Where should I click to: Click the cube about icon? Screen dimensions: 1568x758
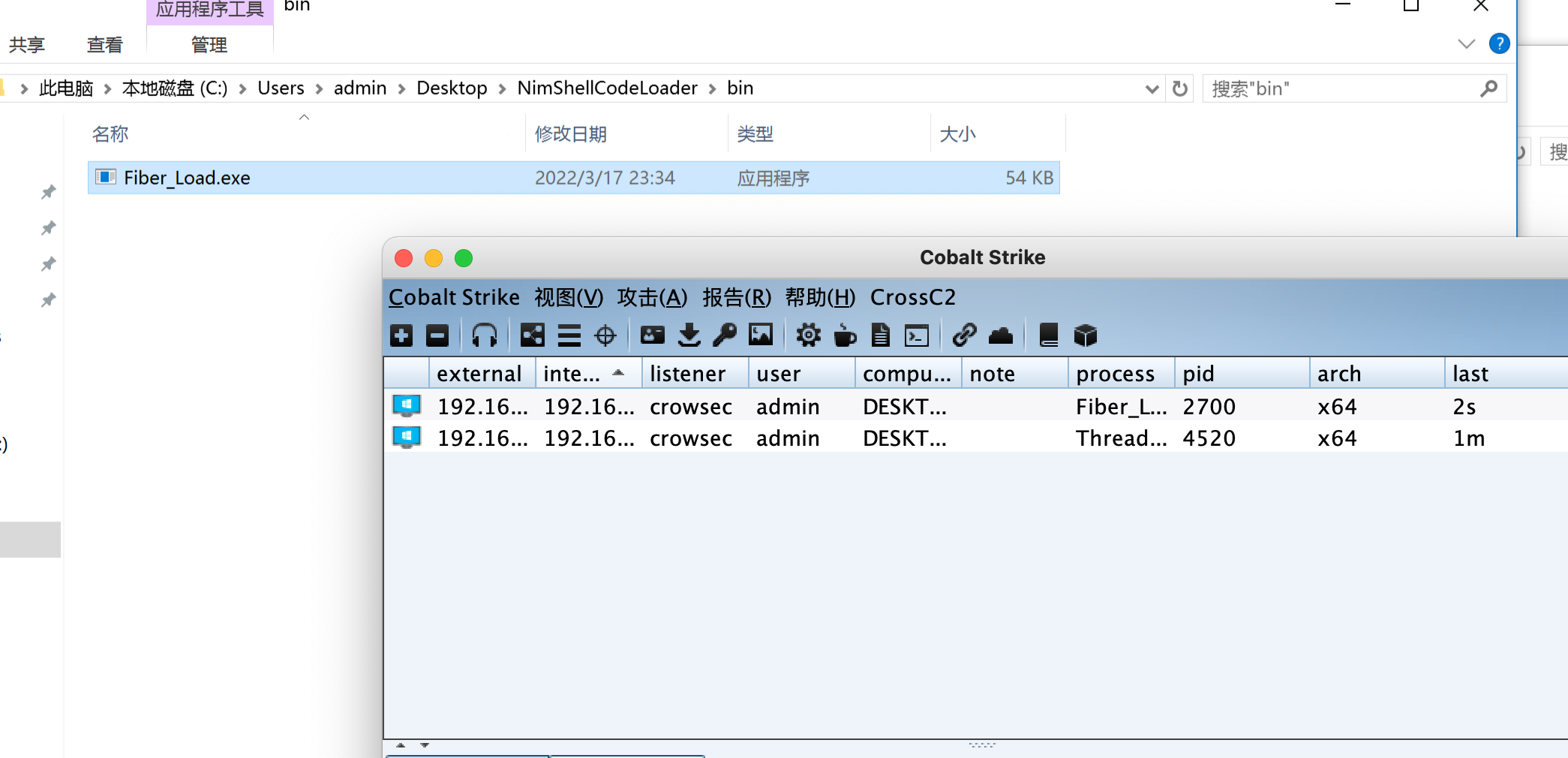pos(1085,335)
